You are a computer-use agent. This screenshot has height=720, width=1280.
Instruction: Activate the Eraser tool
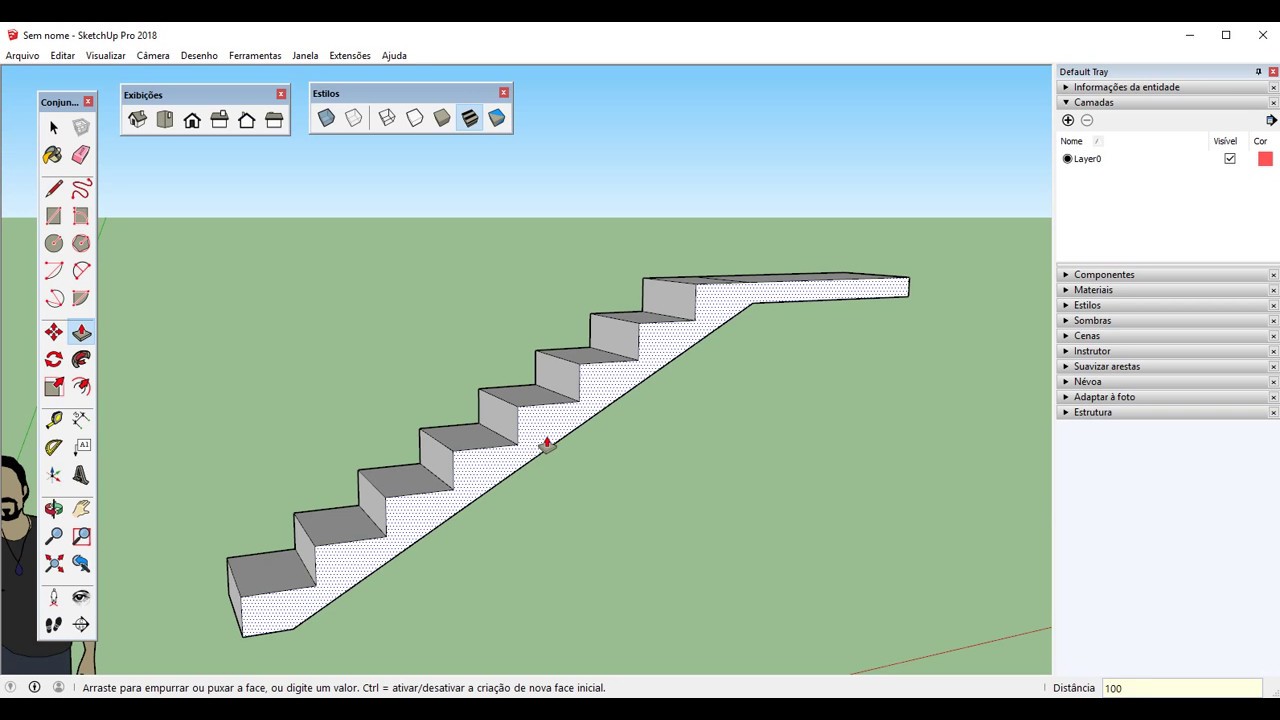81,155
